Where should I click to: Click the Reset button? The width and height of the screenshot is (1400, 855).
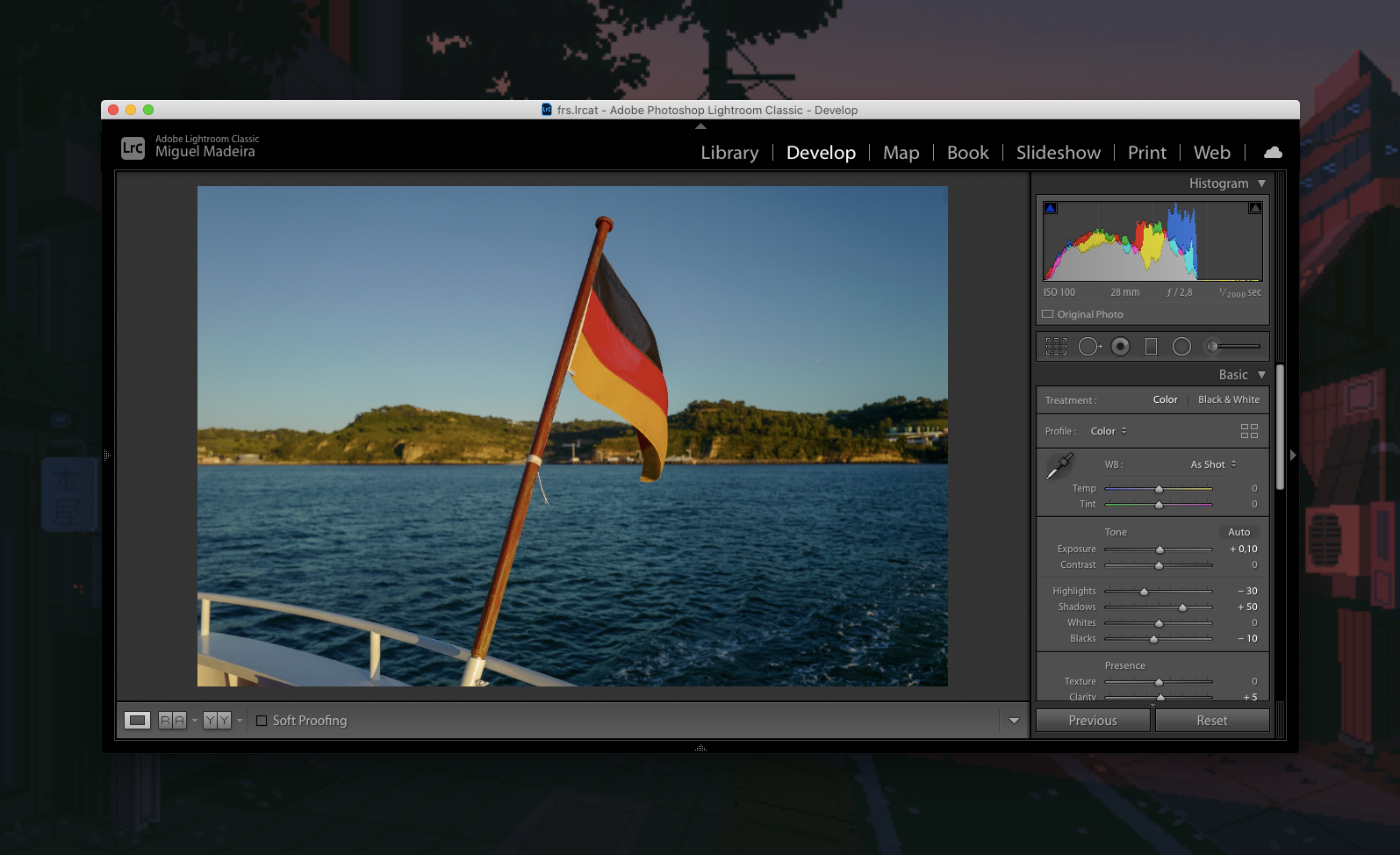coord(1211,721)
